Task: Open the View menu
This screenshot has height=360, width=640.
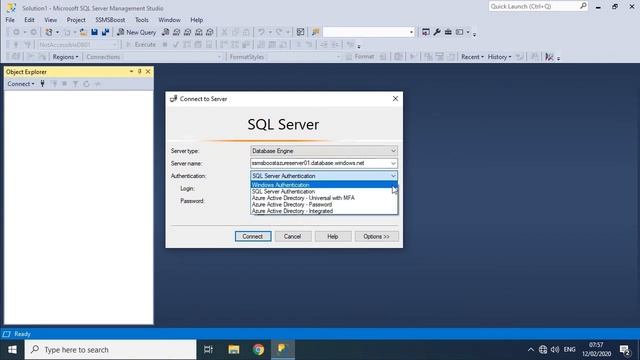Action: (x=51, y=20)
